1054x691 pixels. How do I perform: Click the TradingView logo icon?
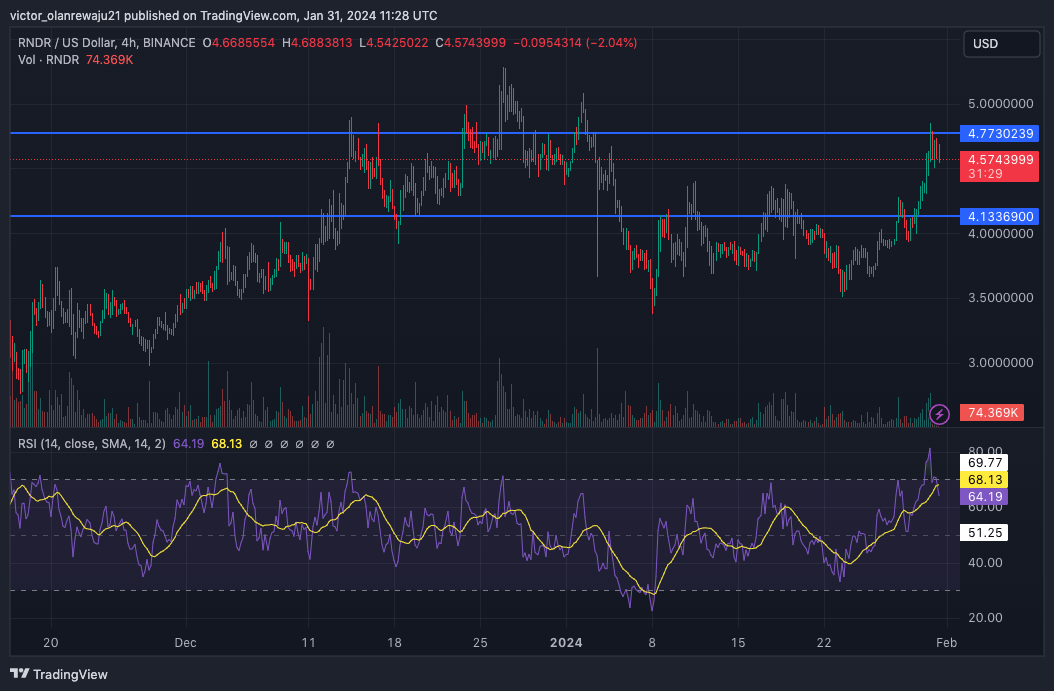point(19,674)
